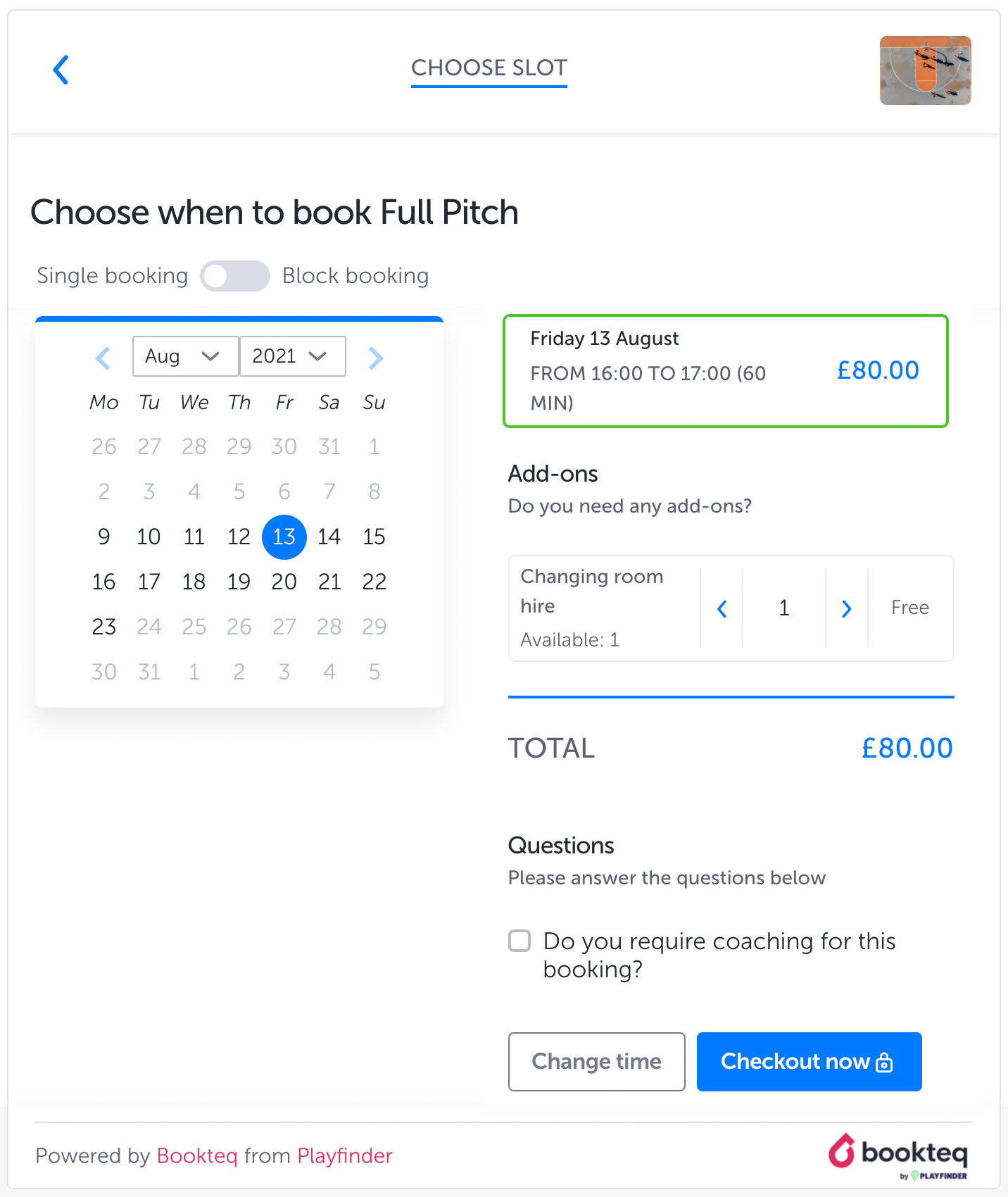Expand the 2021 year selector chevron
Image resolution: width=1008 pixels, height=1197 pixels.
[x=317, y=356]
